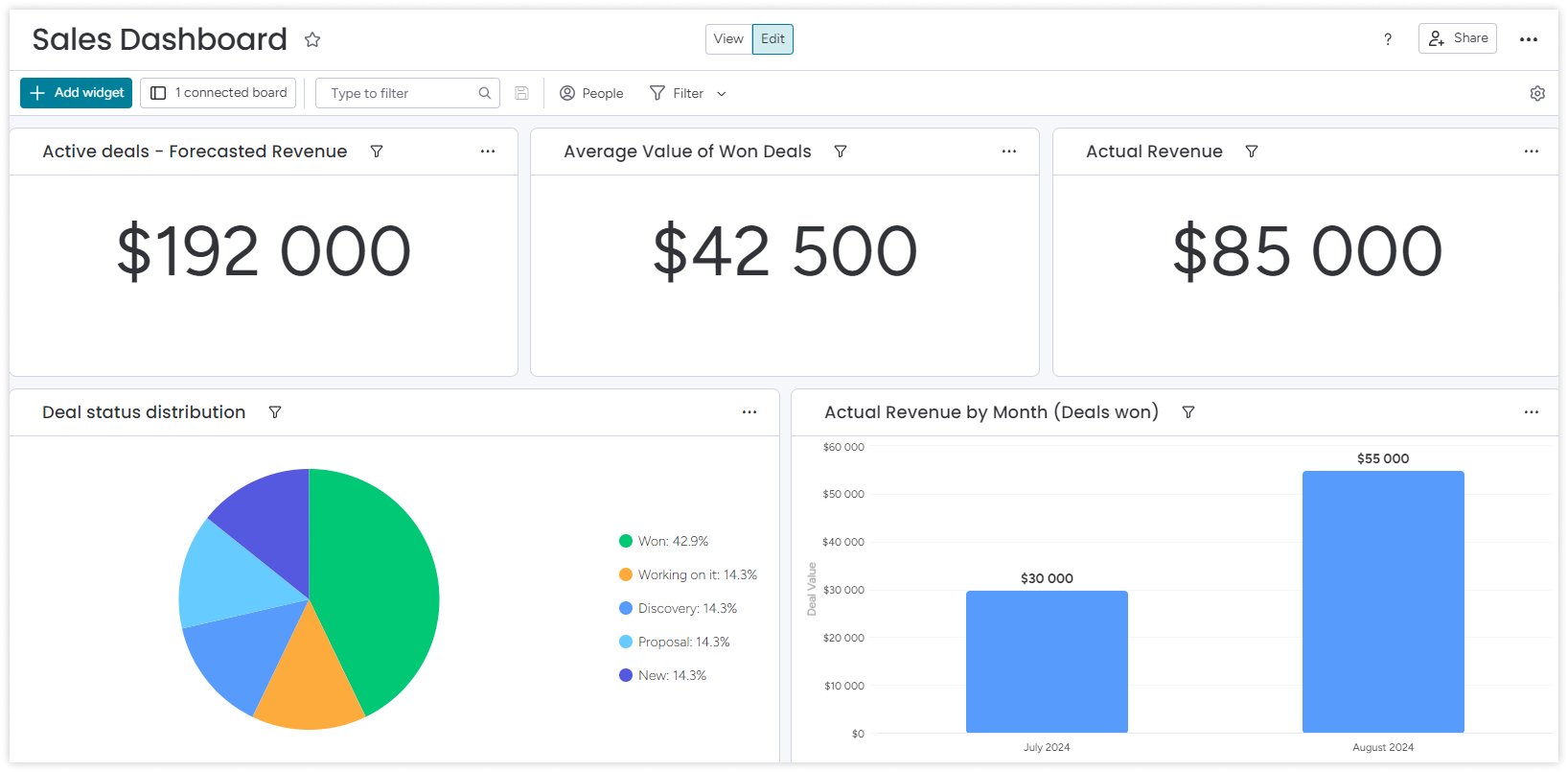
Task: Toggle Working on it orange legend dot
Action: tap(626, 574)
